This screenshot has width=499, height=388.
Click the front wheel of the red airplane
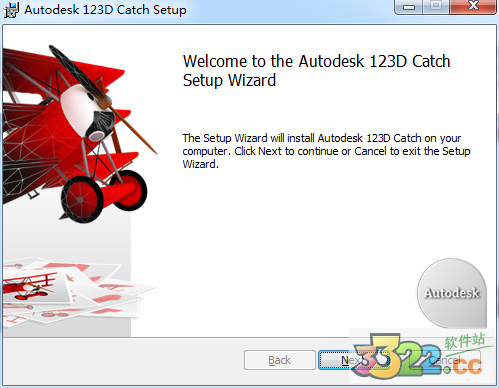82,199
